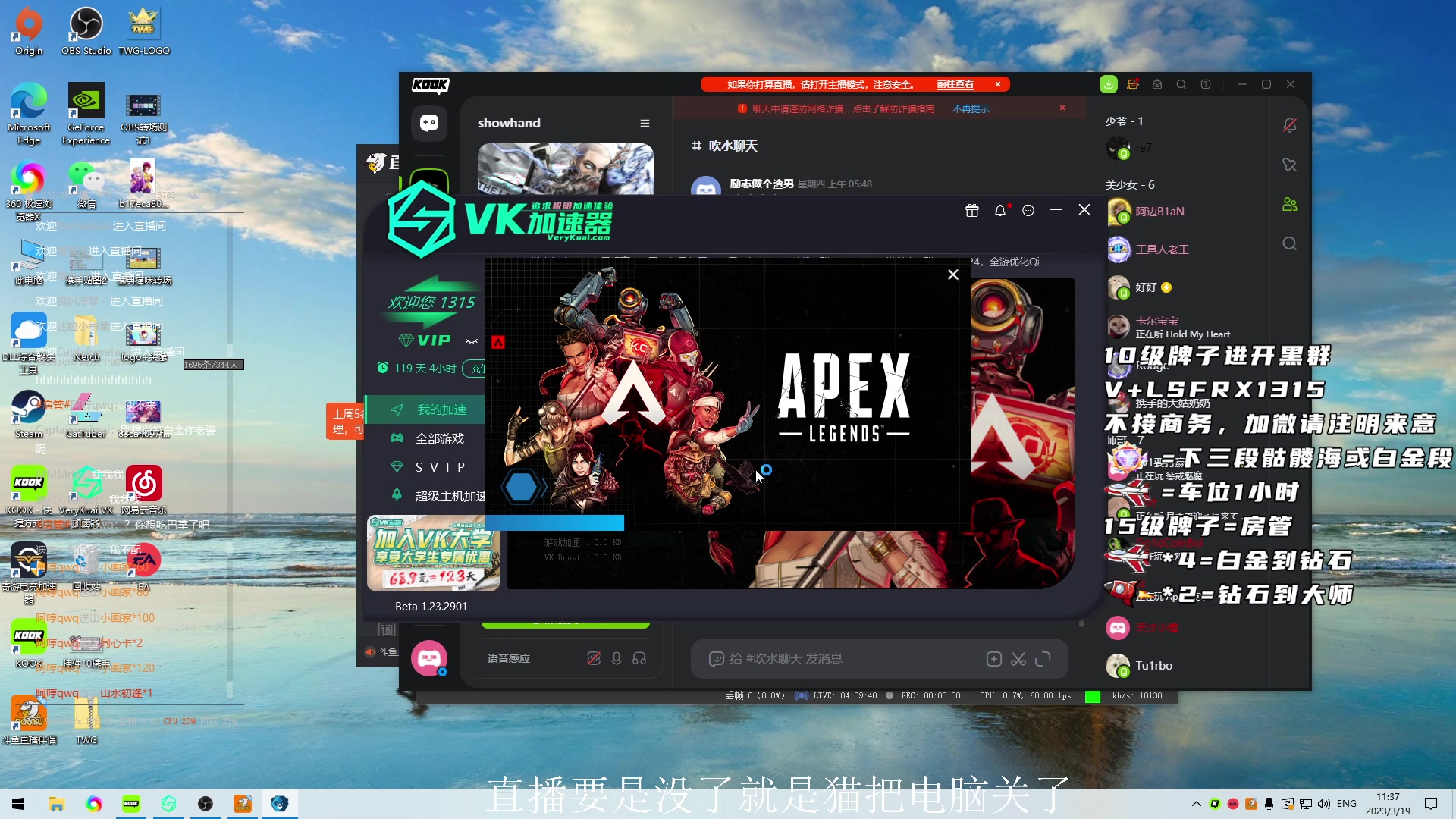The image size is (1456, 819).
Task: Toggle microphone mute in voice bar
Action: pyautogui.click(x=617, y=659)
